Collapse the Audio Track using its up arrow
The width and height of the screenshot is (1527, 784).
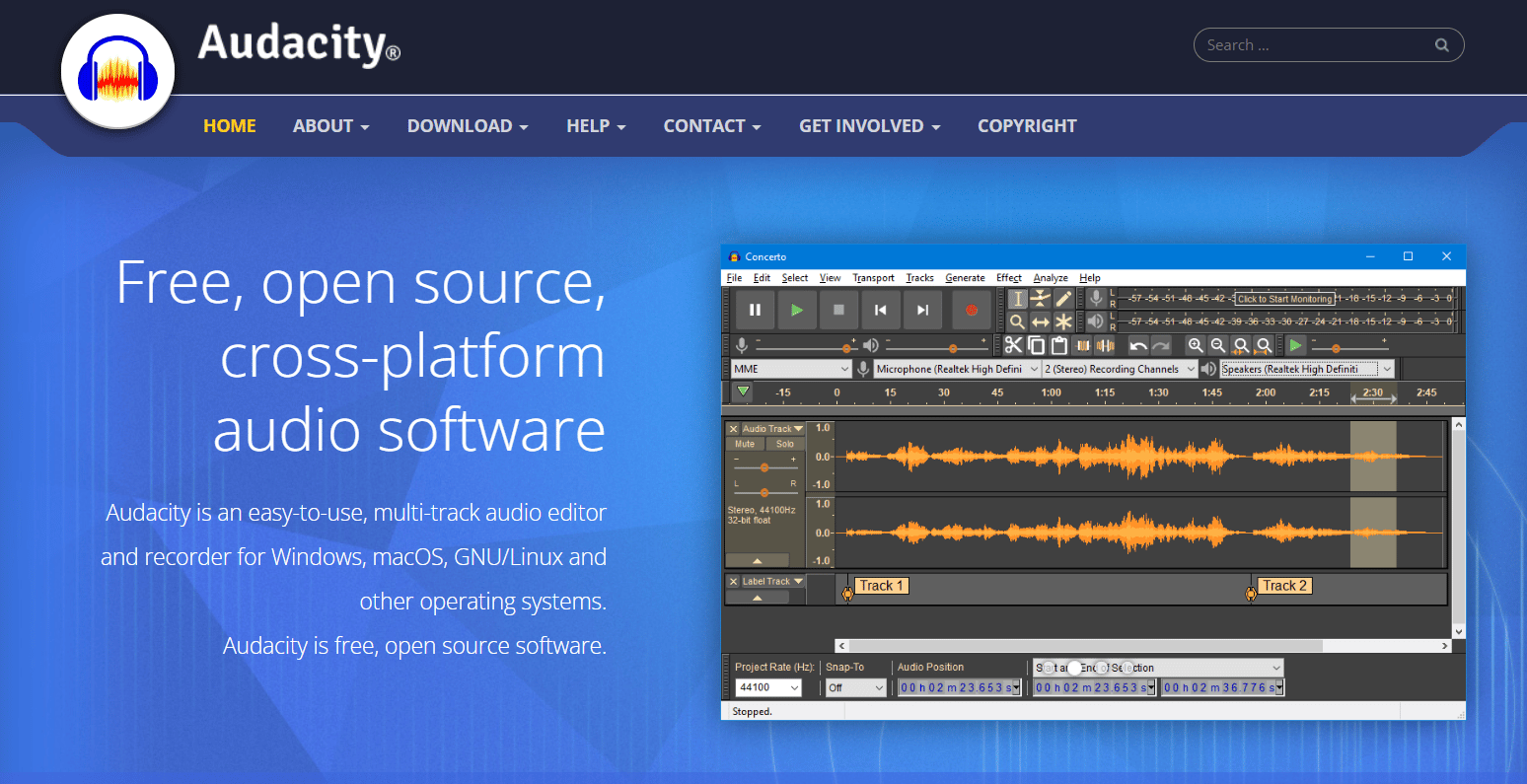(758, 560)
